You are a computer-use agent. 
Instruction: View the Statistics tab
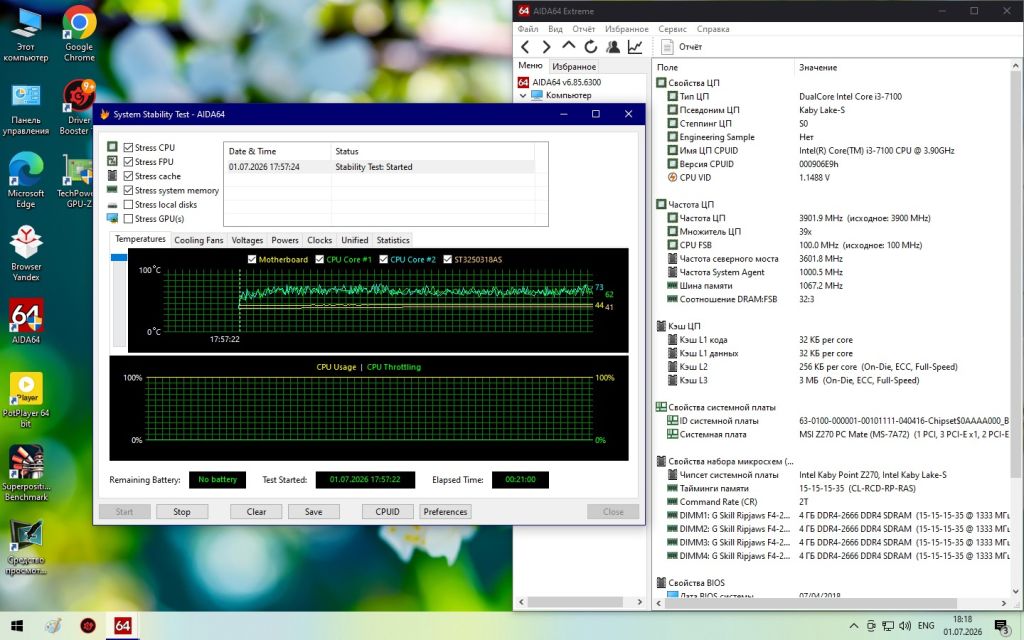click(393, 240)
